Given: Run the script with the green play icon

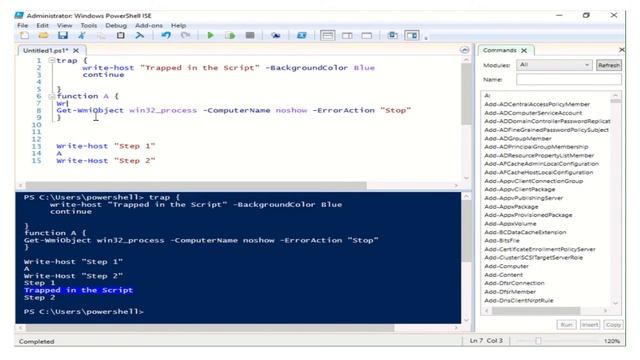Looking at the screenshot, I should 211,36.
